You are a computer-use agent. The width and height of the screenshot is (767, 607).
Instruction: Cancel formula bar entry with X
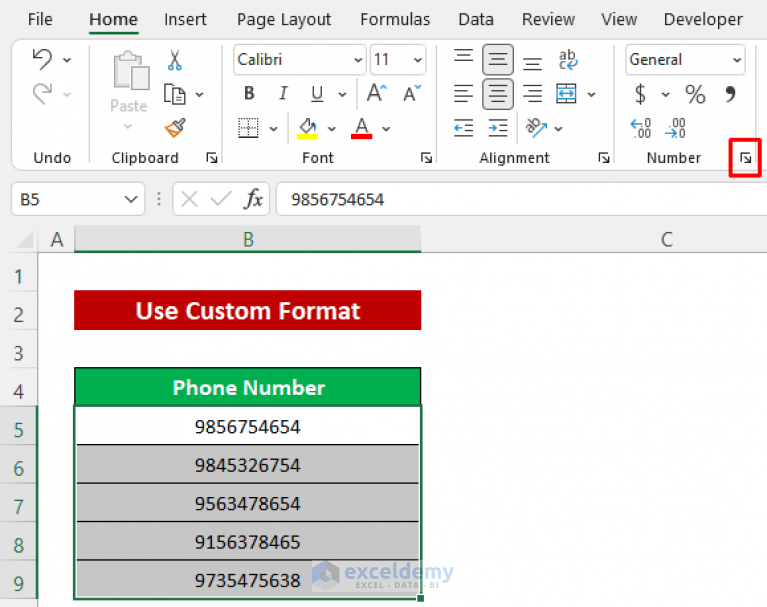tap(189, 199)
